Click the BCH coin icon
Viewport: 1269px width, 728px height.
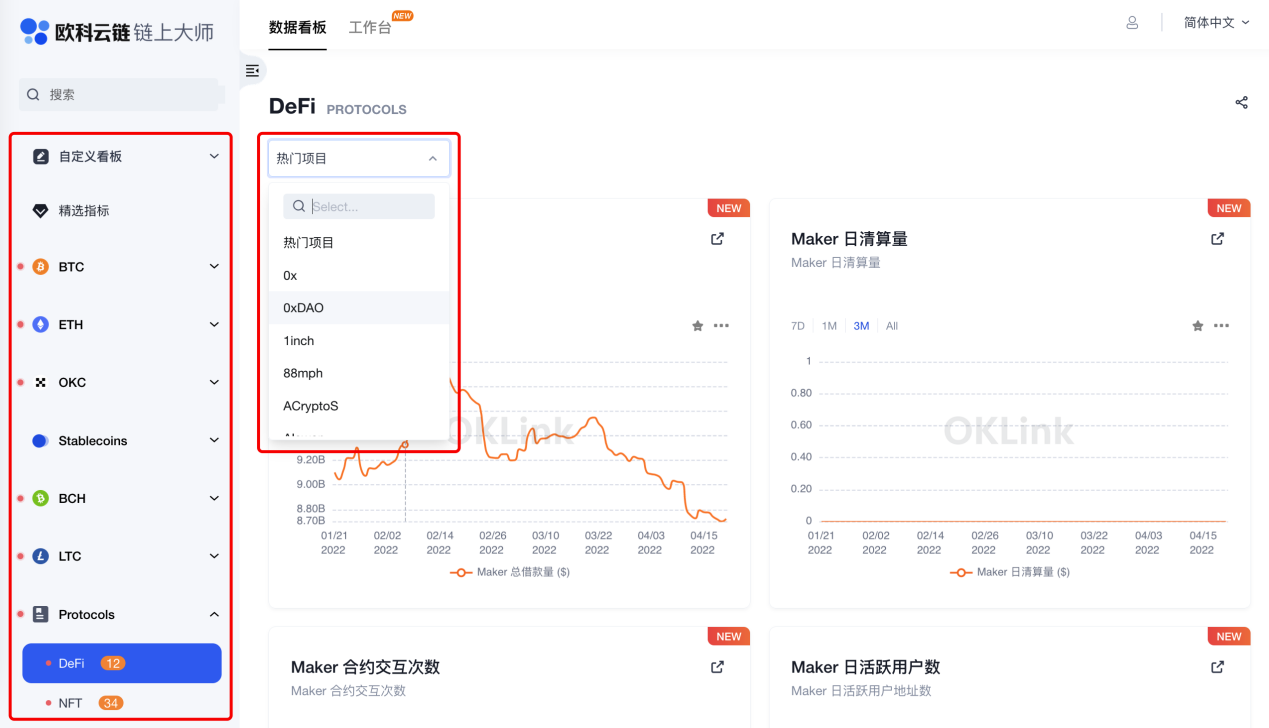point(40,498)
